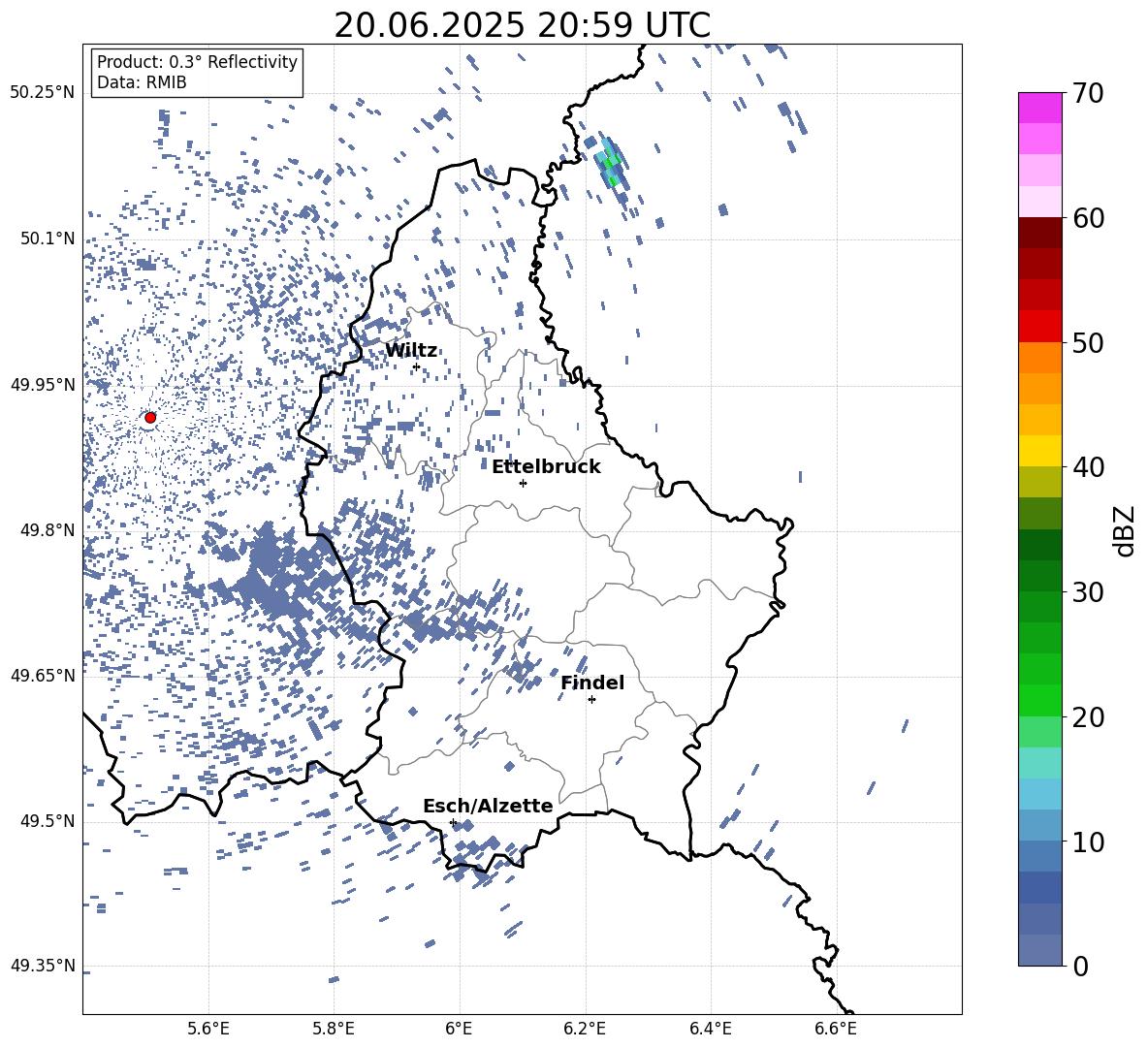Click the green-cyan radar echo cell in the northeast

coord(612,163)
